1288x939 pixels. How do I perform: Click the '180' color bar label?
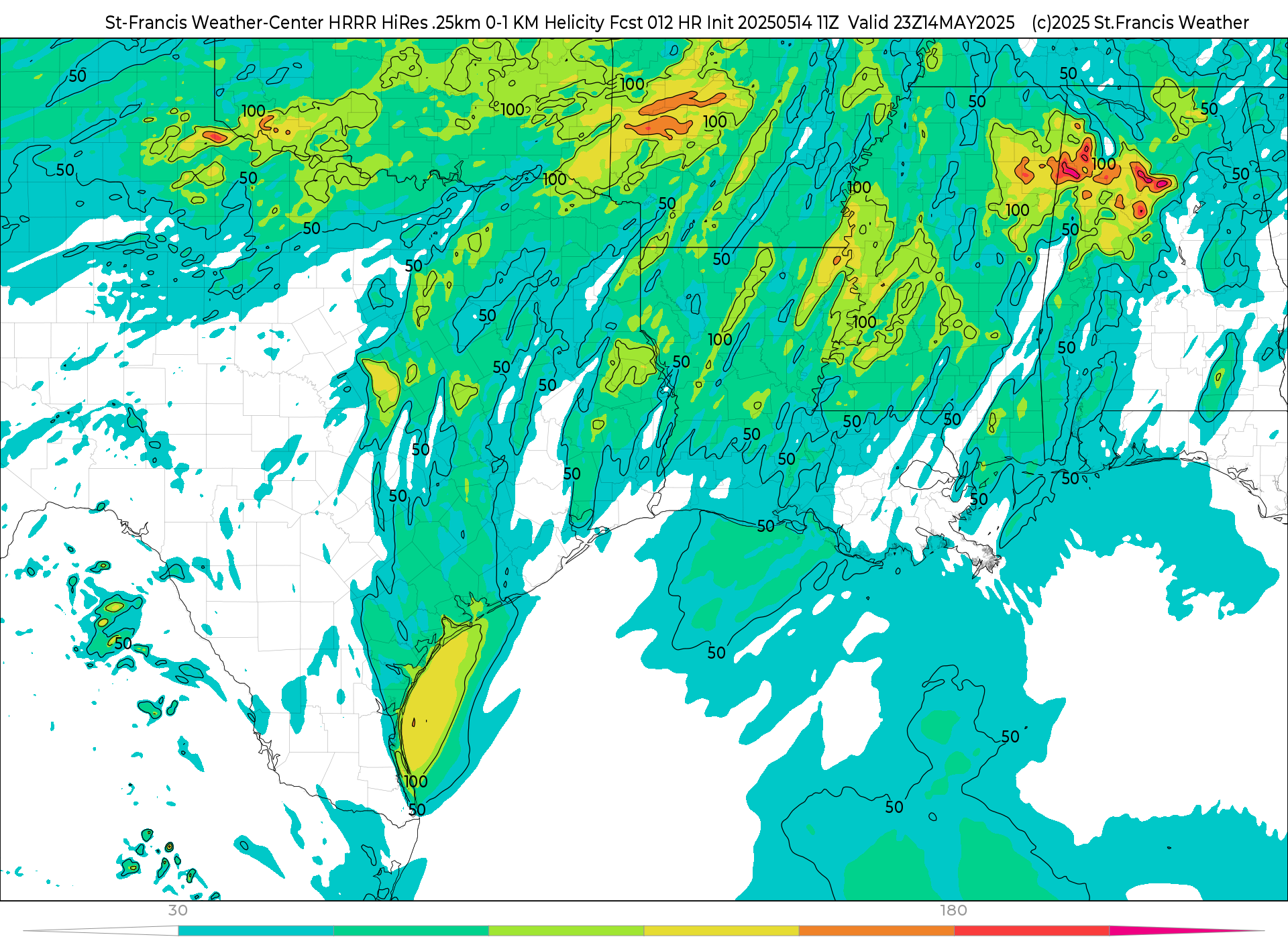pos(953,910)
